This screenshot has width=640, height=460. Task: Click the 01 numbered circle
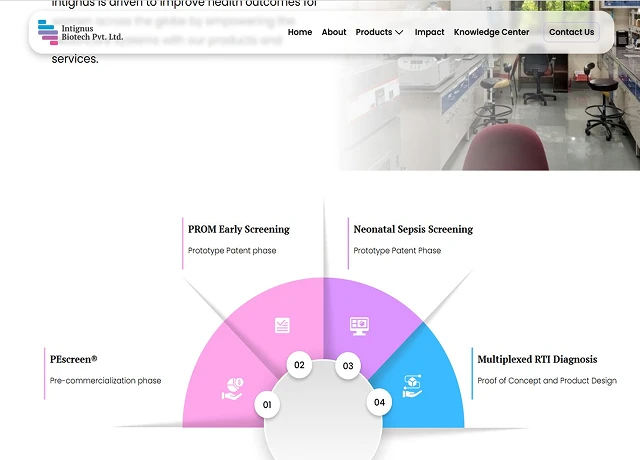[x=267, y=404]
